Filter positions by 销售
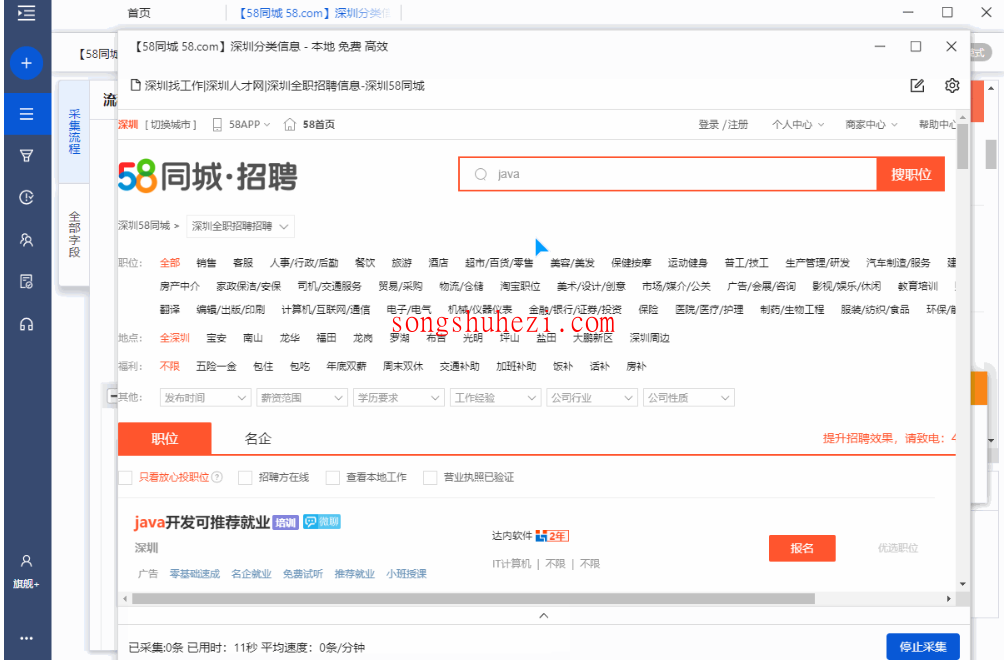 (x=206, y=263)
